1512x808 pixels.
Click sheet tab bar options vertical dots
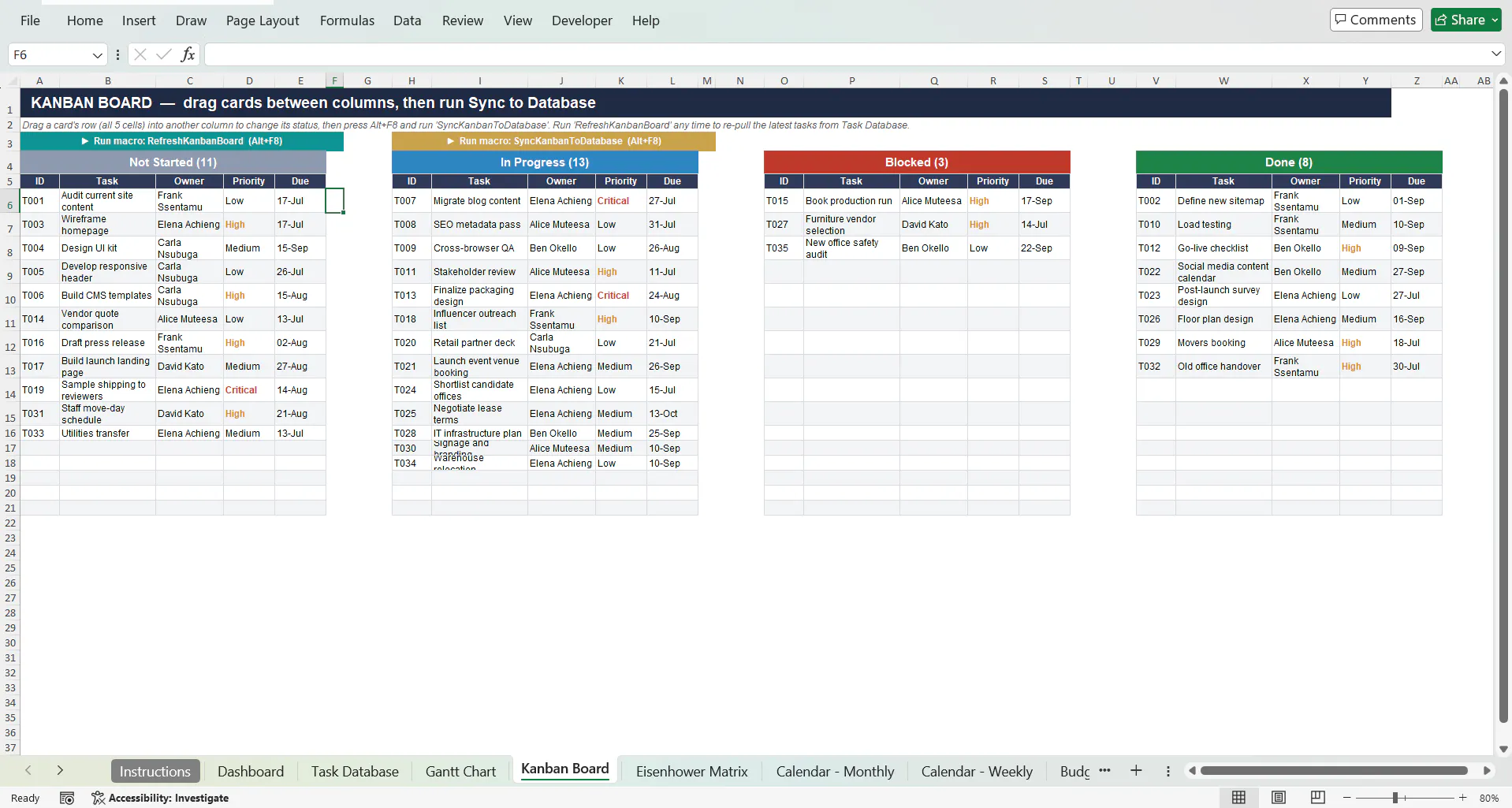[x=1168, y=771]
